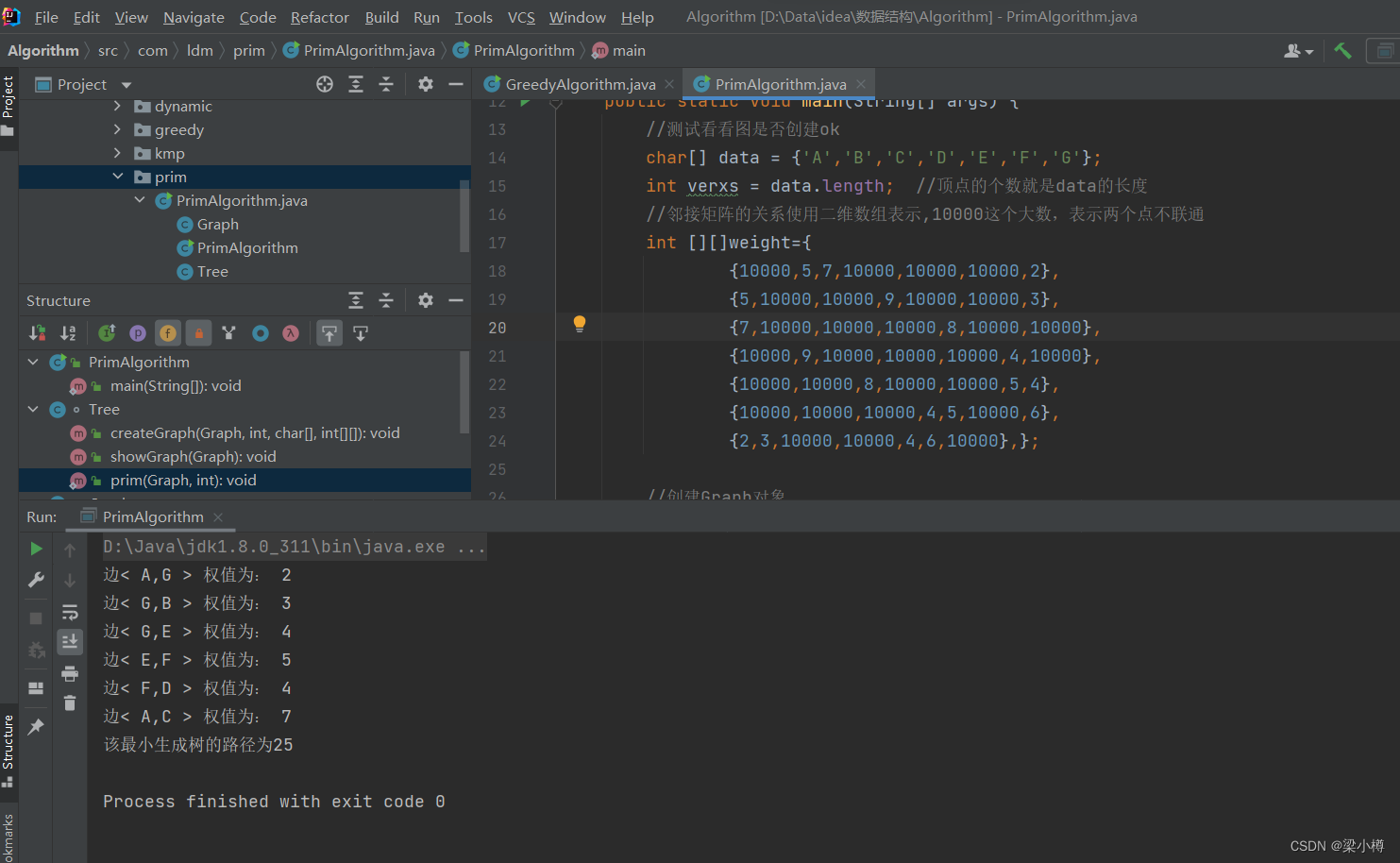Expand all nodes in Project panel
Screen dimensions: 1400x863
point(356,84)
